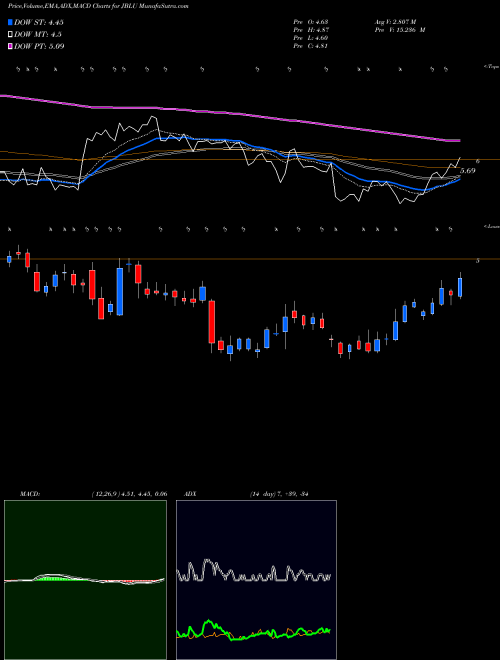500x660 pixels.
Task: Select the 'DOW PT: 5.09' legend label
Action: click(x=39, y=46)
